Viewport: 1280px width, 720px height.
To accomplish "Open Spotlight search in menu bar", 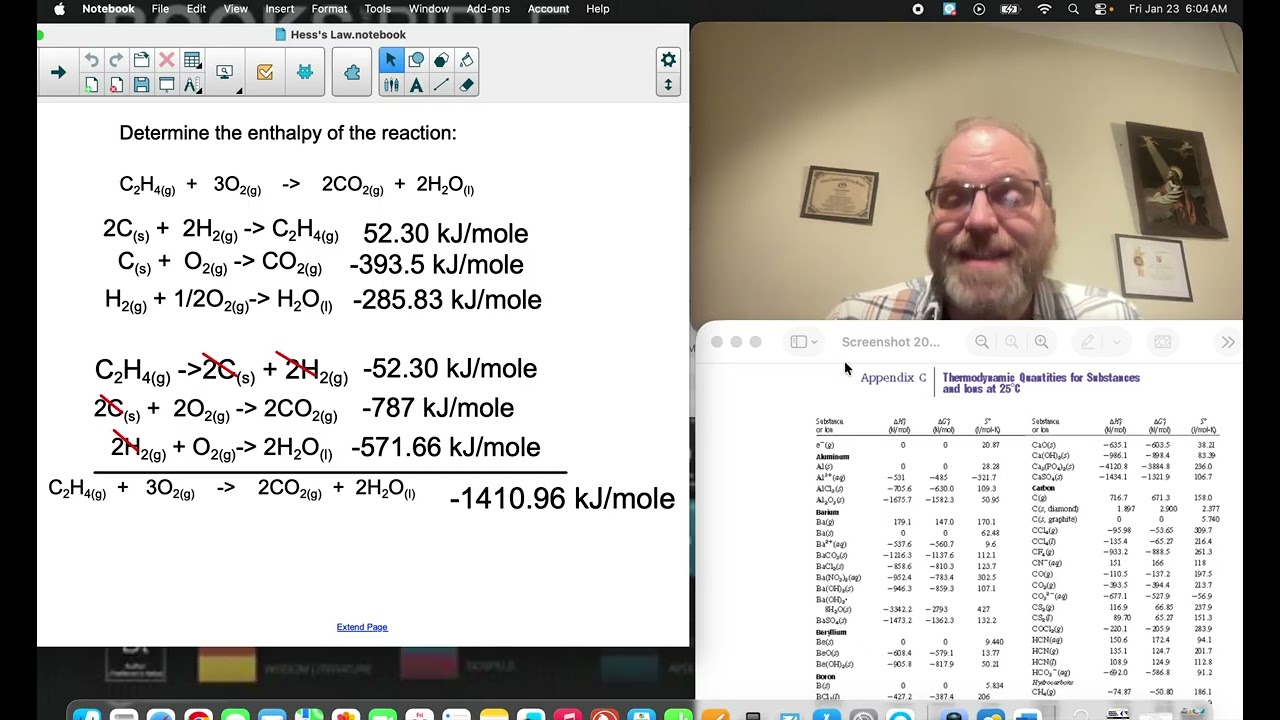I will [1073, 9].
